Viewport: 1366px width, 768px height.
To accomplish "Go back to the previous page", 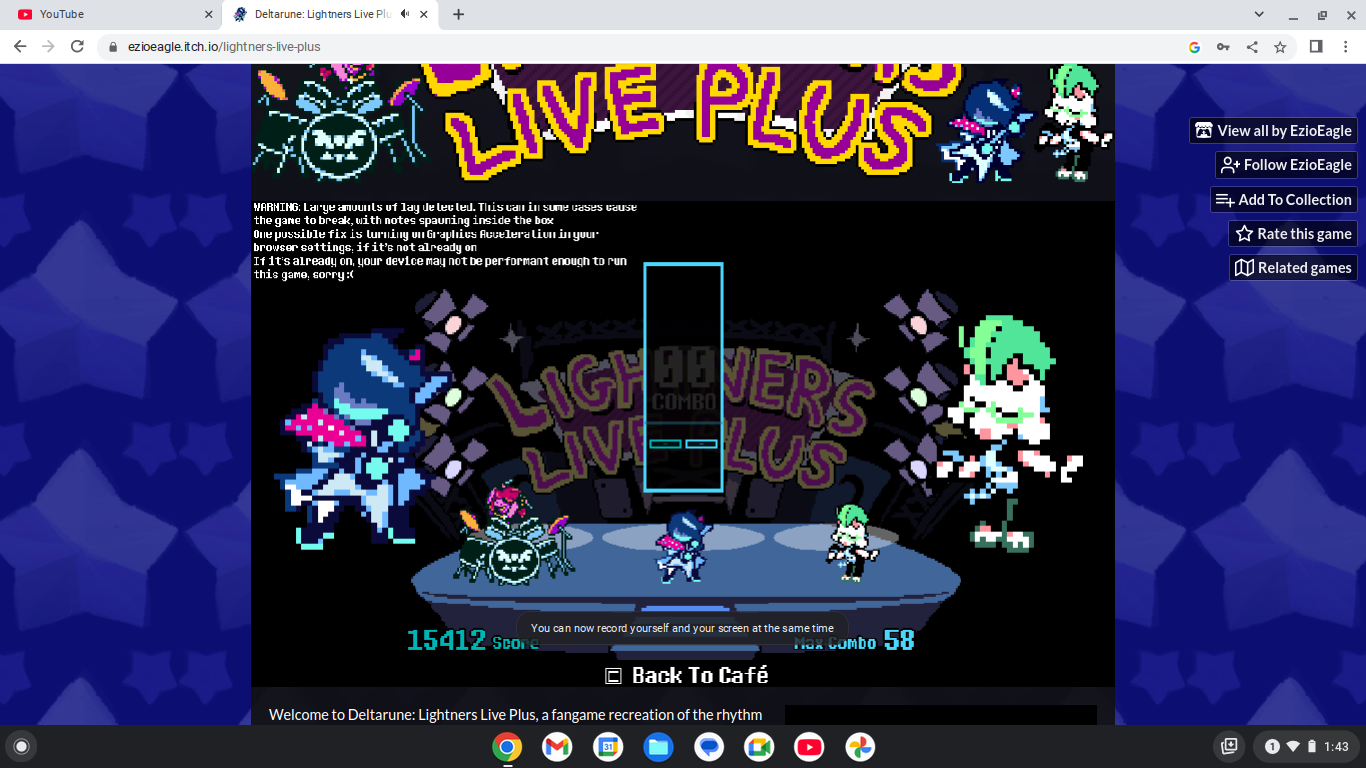I will coord(20,47).
